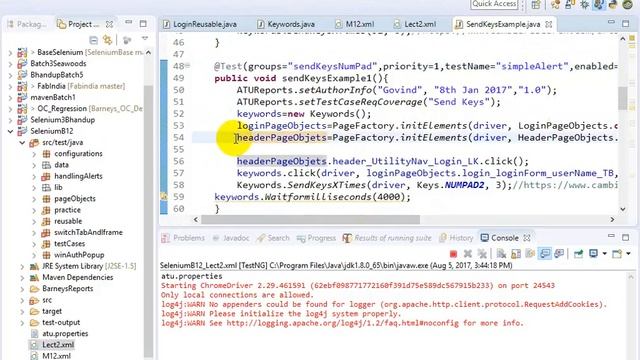This screenshot has height=360, width=640.
Task: Toggle Link with Editor in Project Explorer
Action: pos(108,40)
